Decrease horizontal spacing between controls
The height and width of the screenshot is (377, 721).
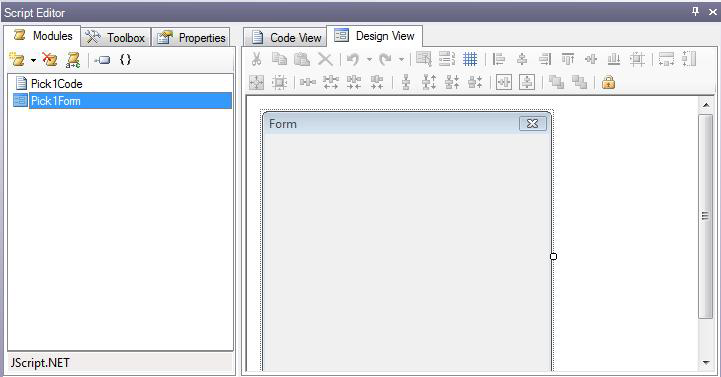coord(354,83)
